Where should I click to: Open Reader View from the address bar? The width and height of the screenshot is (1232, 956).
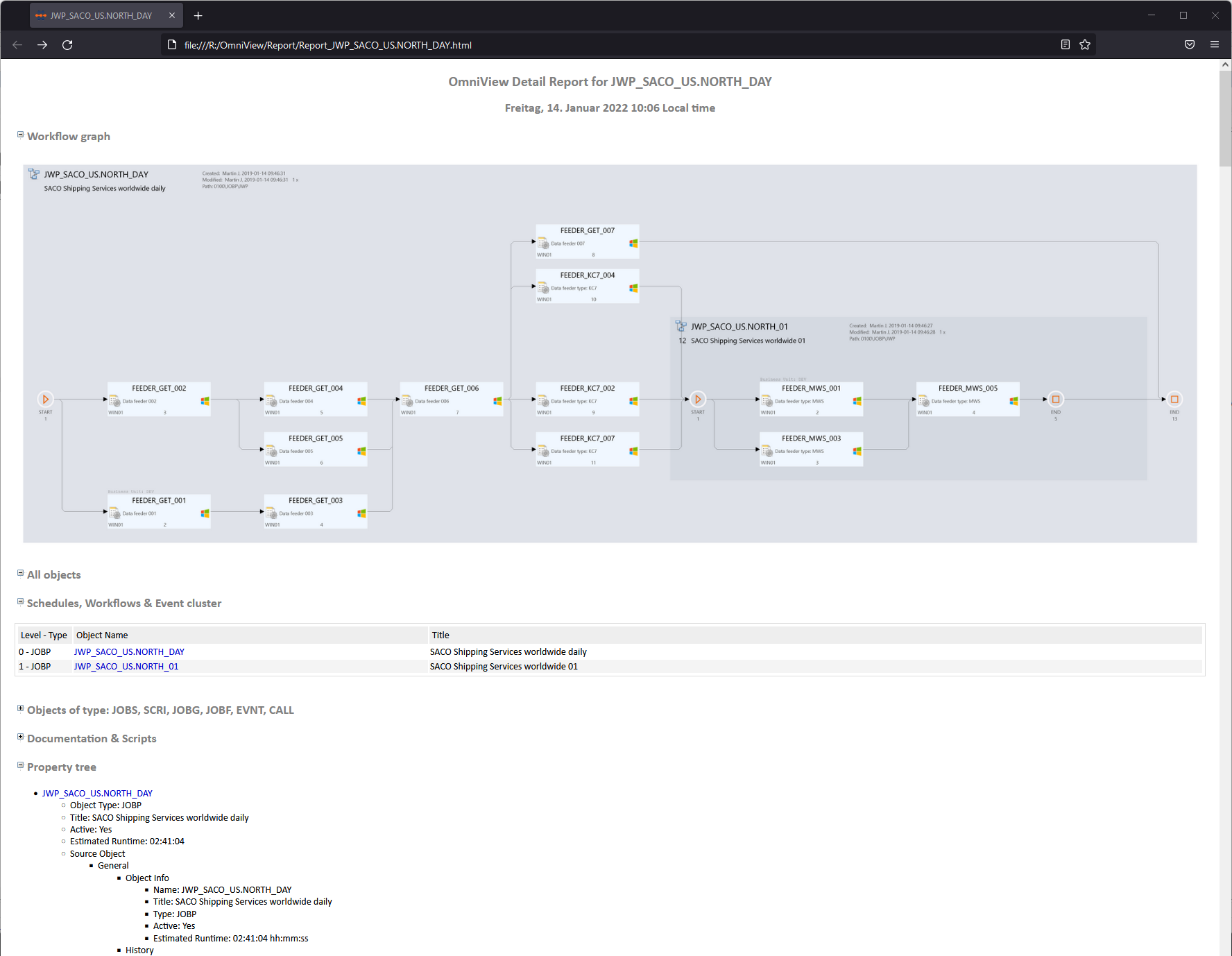tap(1066, 44)
